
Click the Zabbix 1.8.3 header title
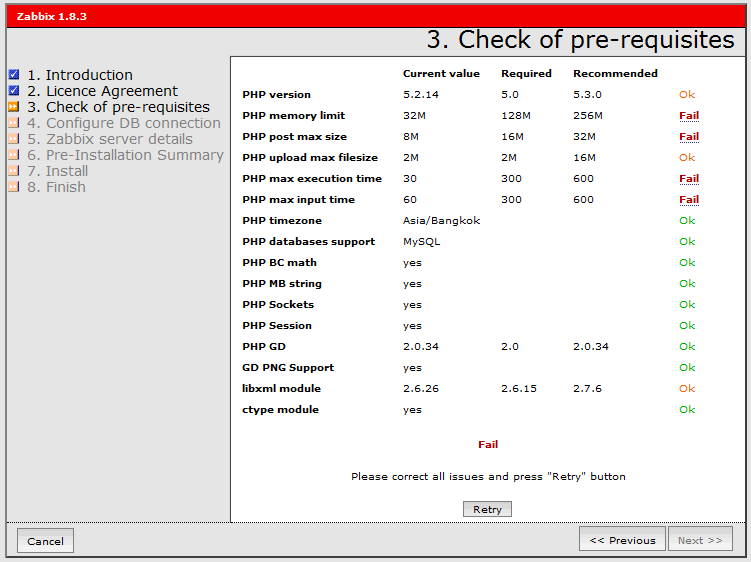(52, 16)
